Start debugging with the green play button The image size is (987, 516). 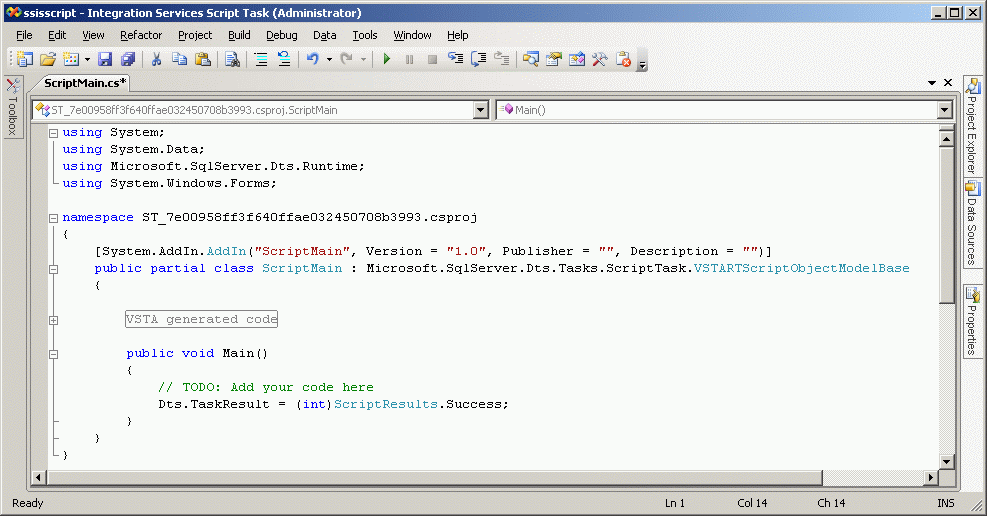386,59
